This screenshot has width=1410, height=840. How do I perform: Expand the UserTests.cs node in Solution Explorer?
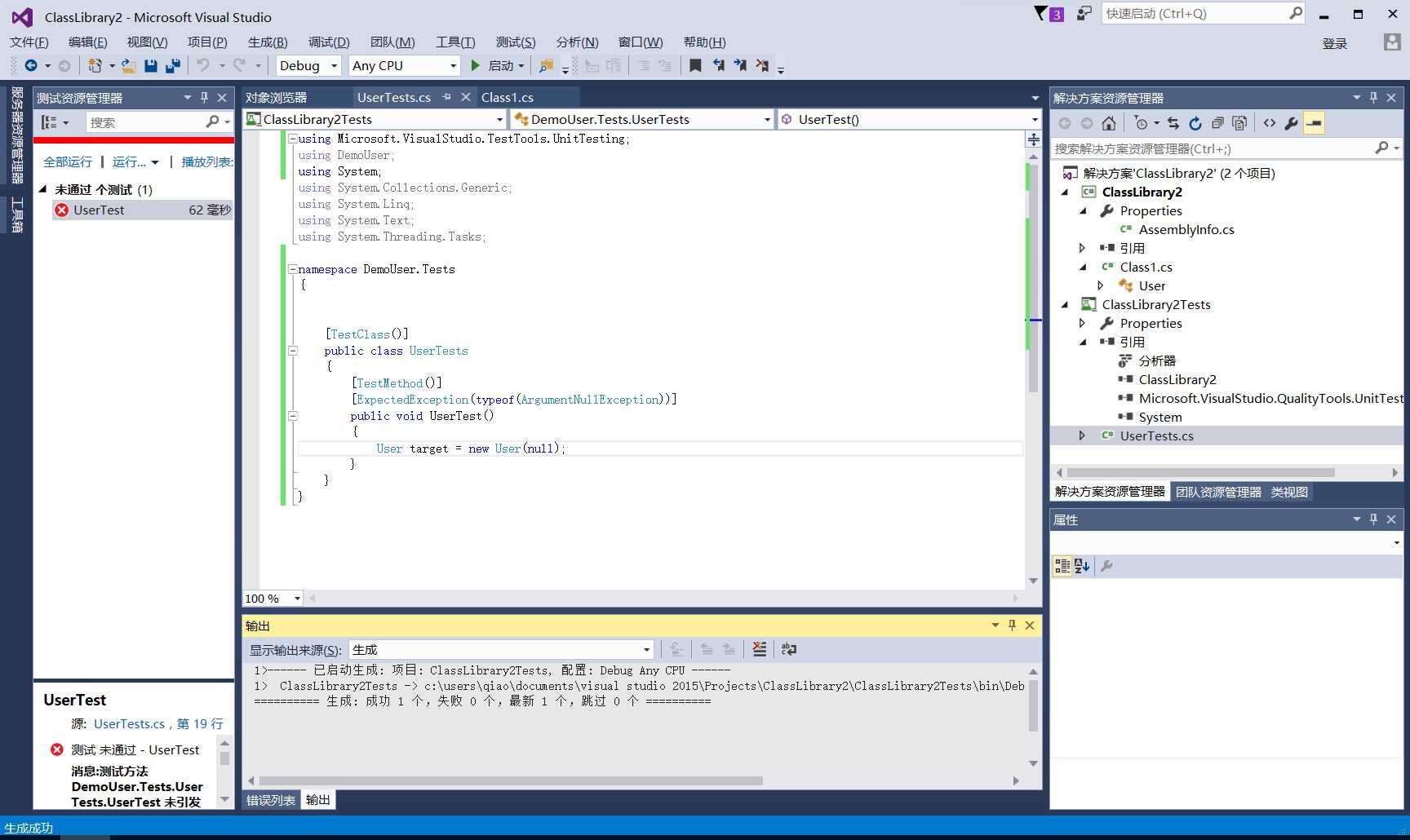(x=1082, y=435)
